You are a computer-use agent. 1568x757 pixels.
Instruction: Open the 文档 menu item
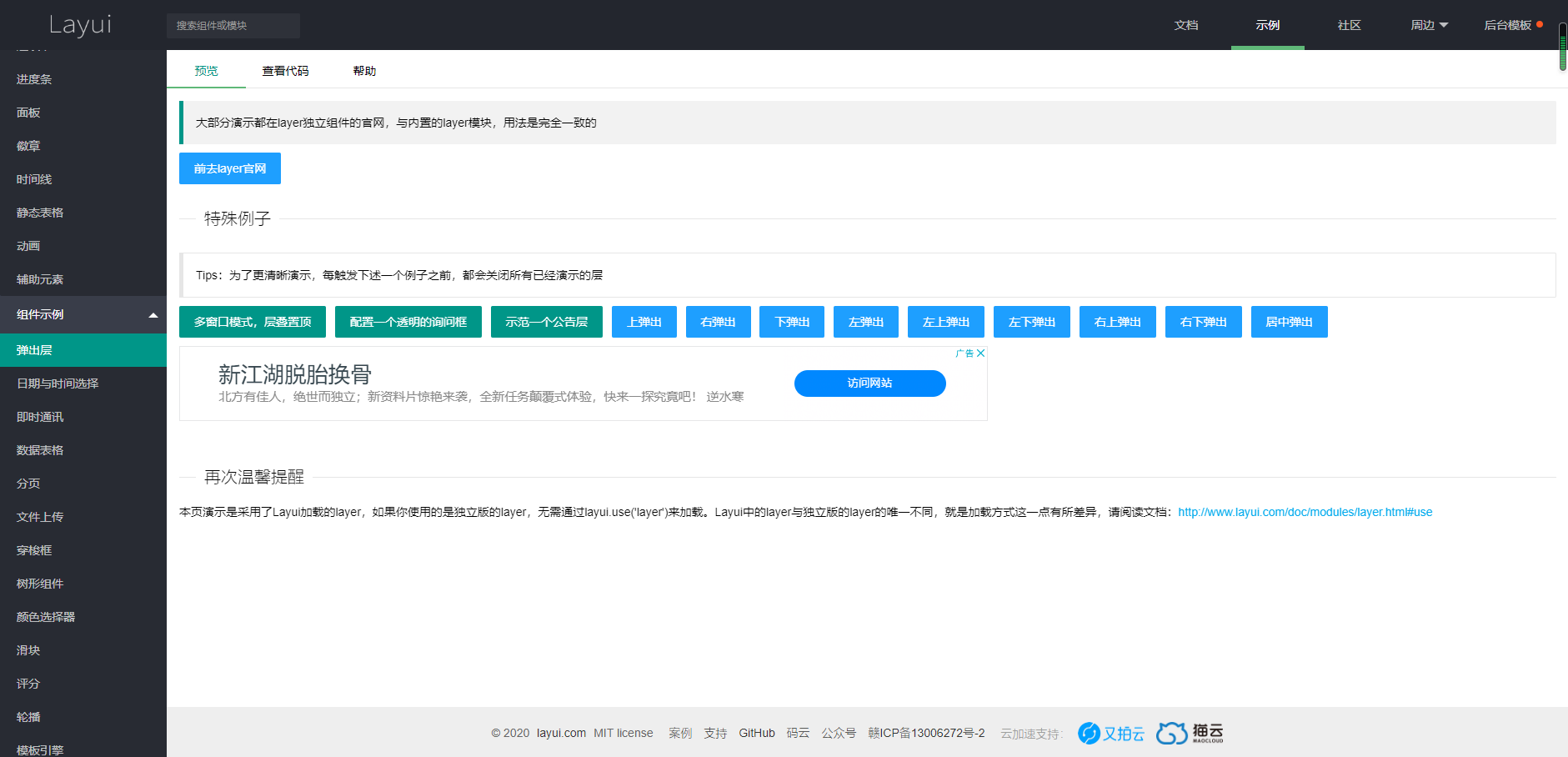[x=1186, y=25]
